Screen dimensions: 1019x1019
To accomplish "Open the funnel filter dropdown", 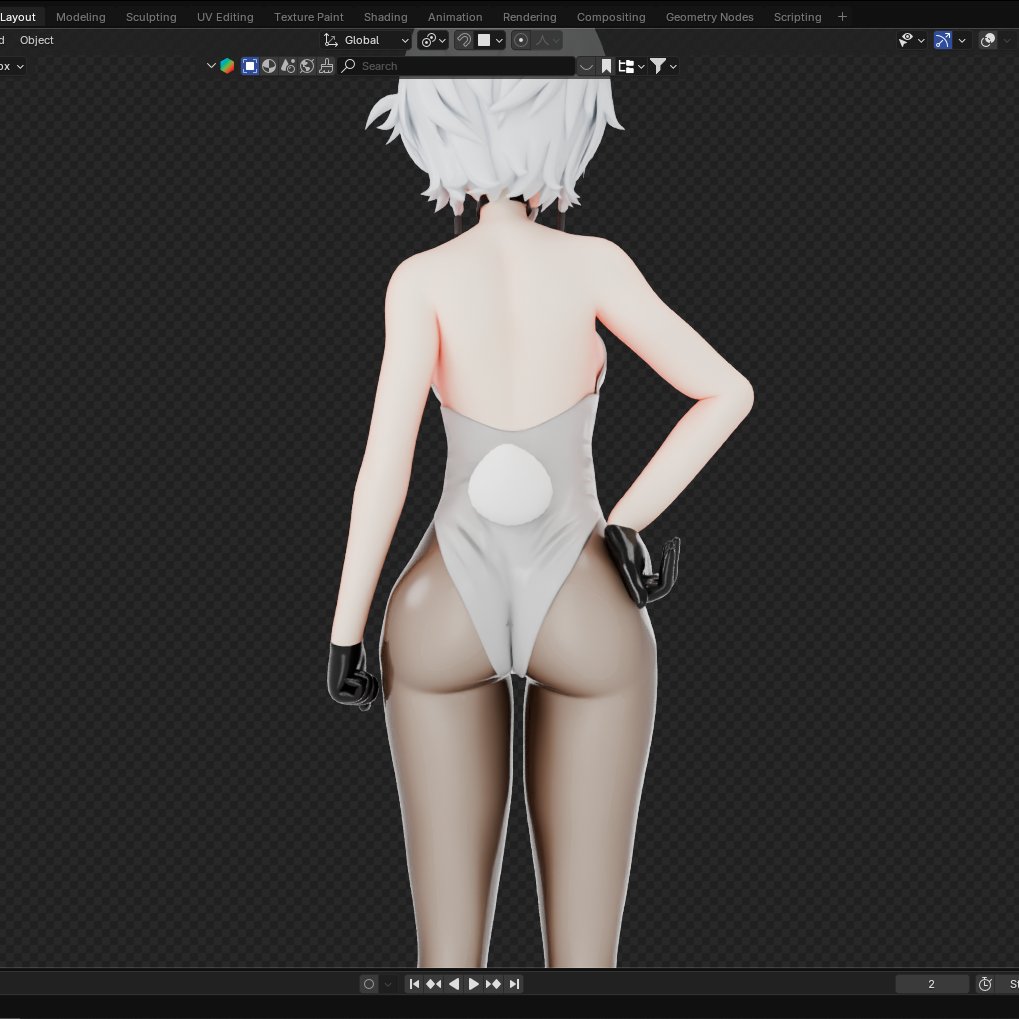I will pyautogui.click(x=663, y=66).
